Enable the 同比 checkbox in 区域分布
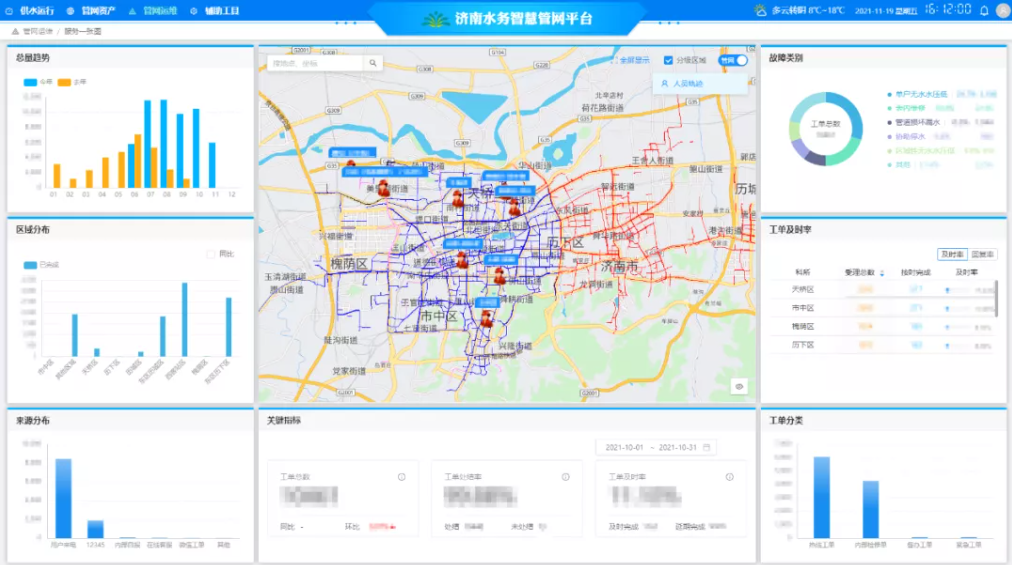The width and height of the screenshot is (1012, 565). (211, 254)
